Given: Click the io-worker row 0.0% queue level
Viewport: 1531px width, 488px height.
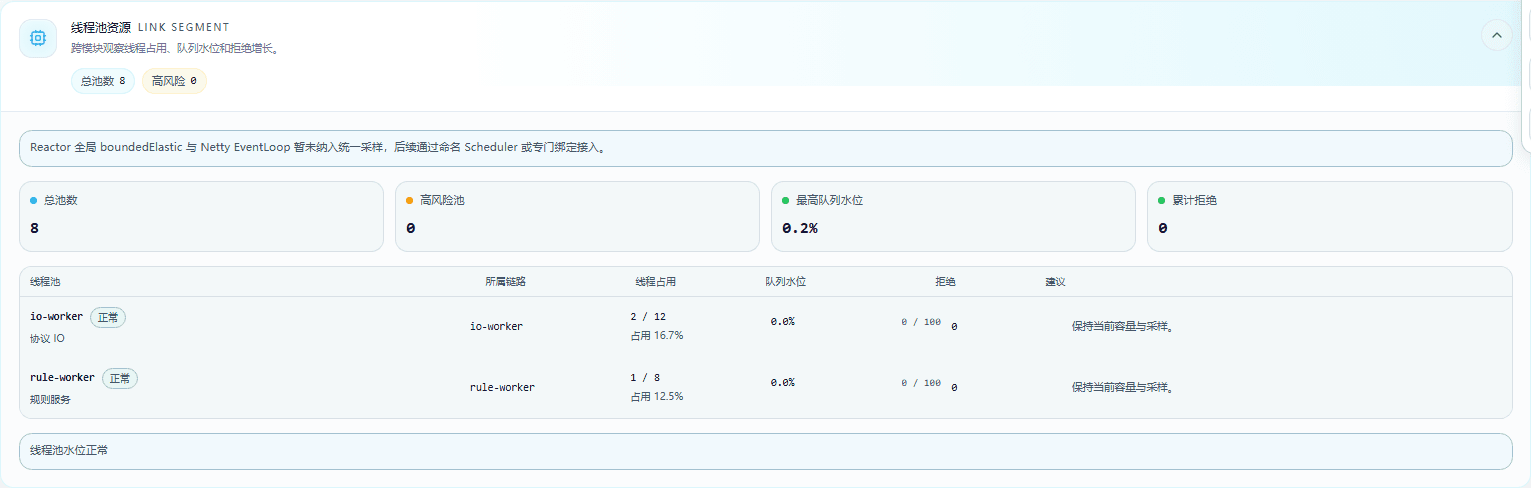Looking at the screenshot, I should click(782, 322).
